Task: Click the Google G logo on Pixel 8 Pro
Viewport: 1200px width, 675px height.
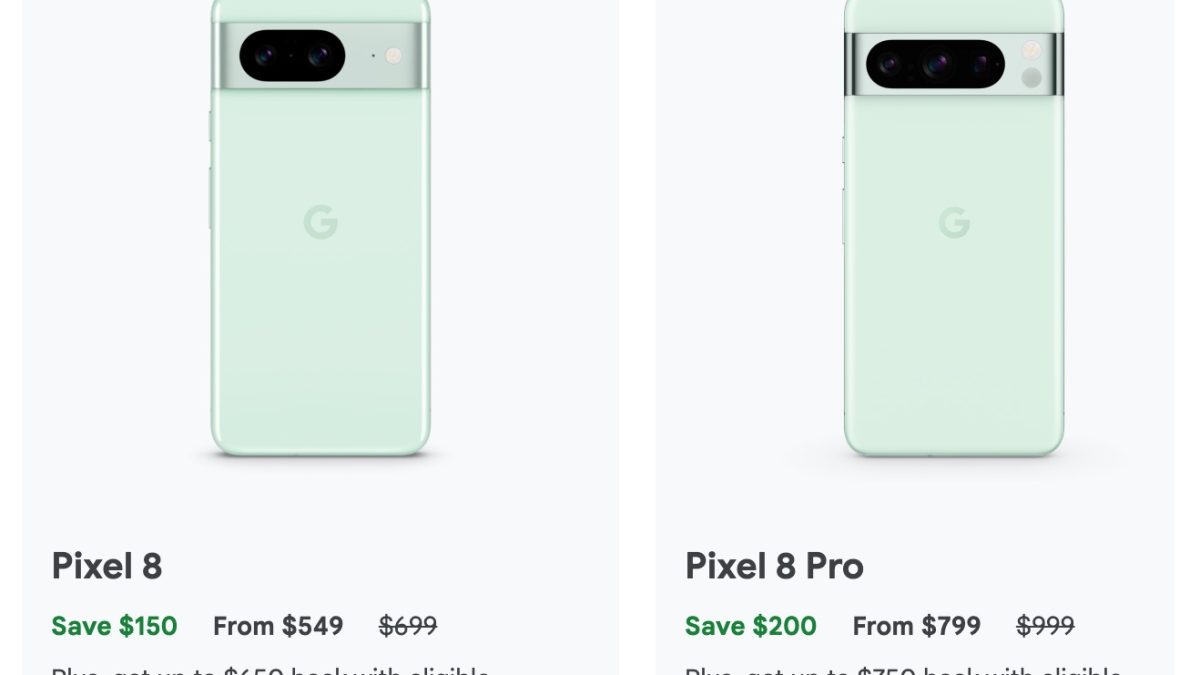Action: (x=954, y=221)
